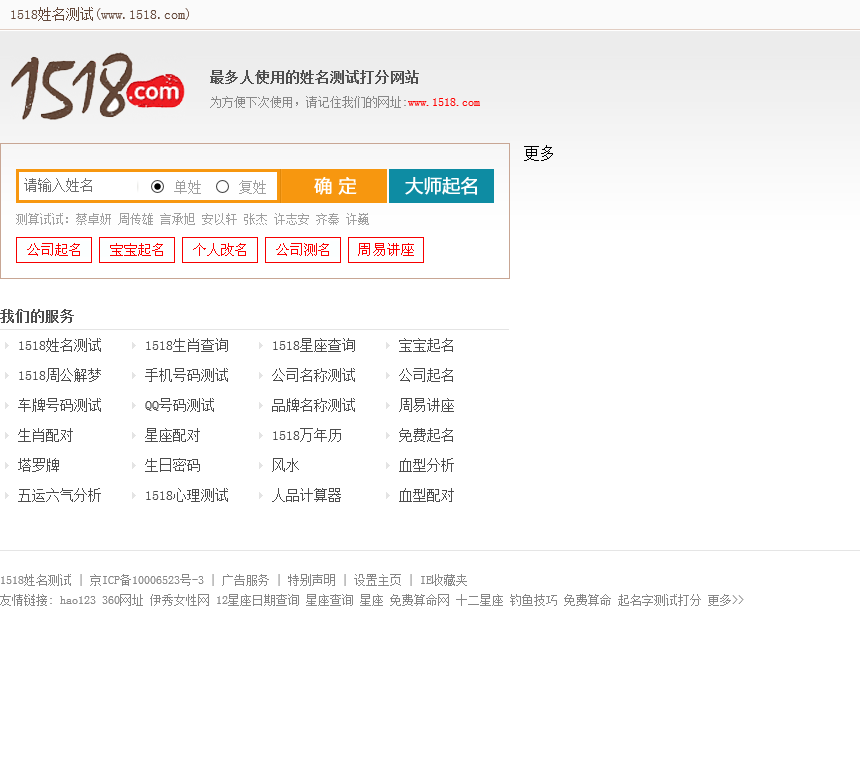Open the red 公司起名 button
Image resolution: width=860 pixels, height=782 pixels.
54,250
